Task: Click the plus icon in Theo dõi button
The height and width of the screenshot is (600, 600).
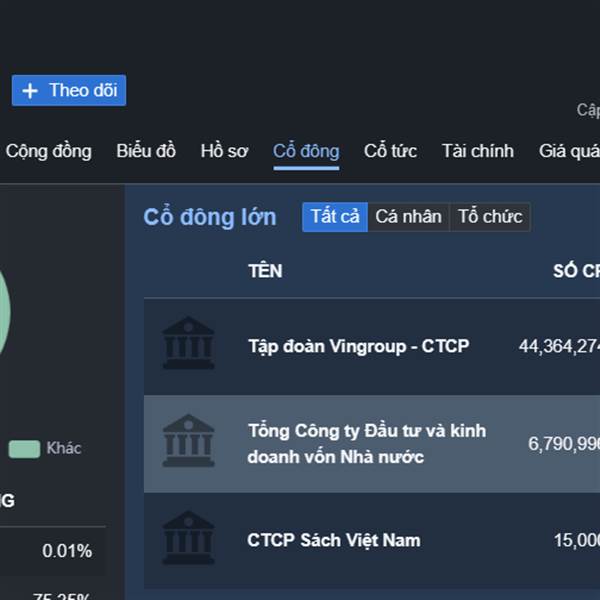Action: point(30,91)
